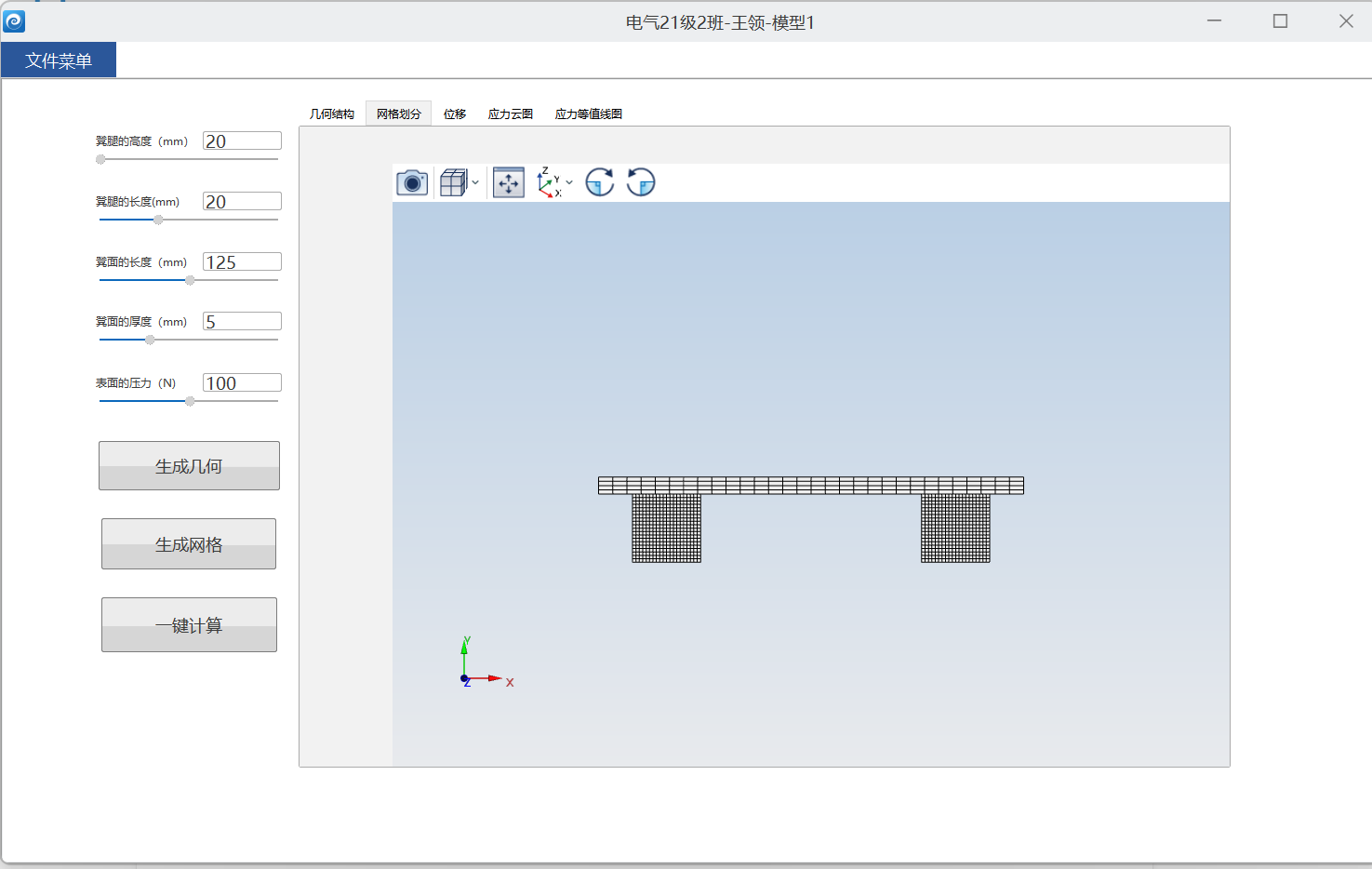Focus the 表面的压力 field showing 100

tap(242, 382)
